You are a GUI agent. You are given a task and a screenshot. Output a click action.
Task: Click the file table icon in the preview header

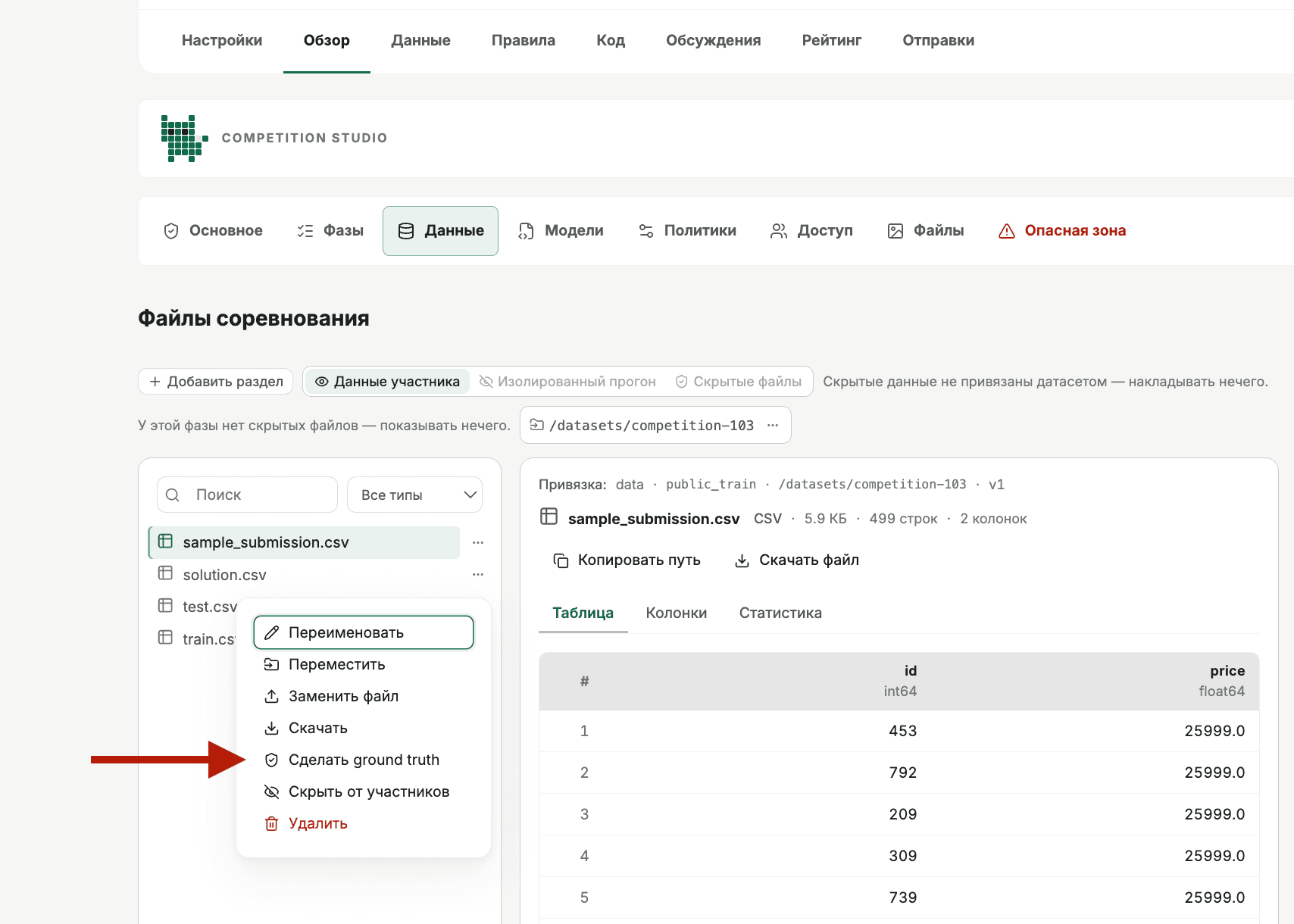[549, 517]
